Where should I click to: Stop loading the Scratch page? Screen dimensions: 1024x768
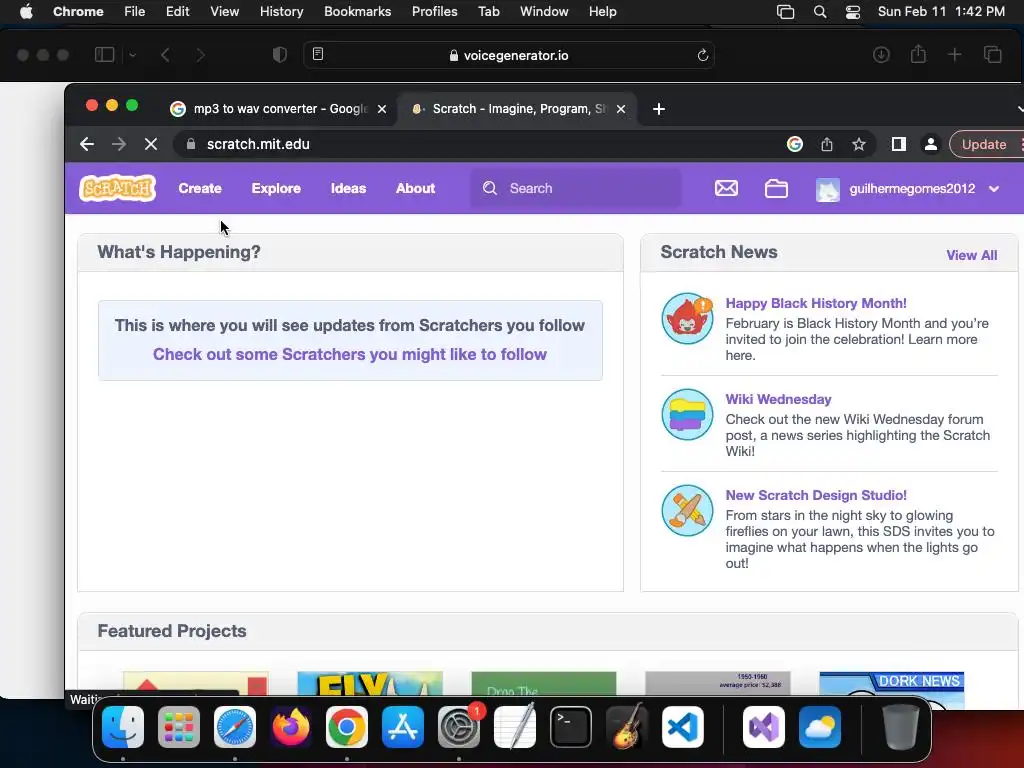click(151, 144)
